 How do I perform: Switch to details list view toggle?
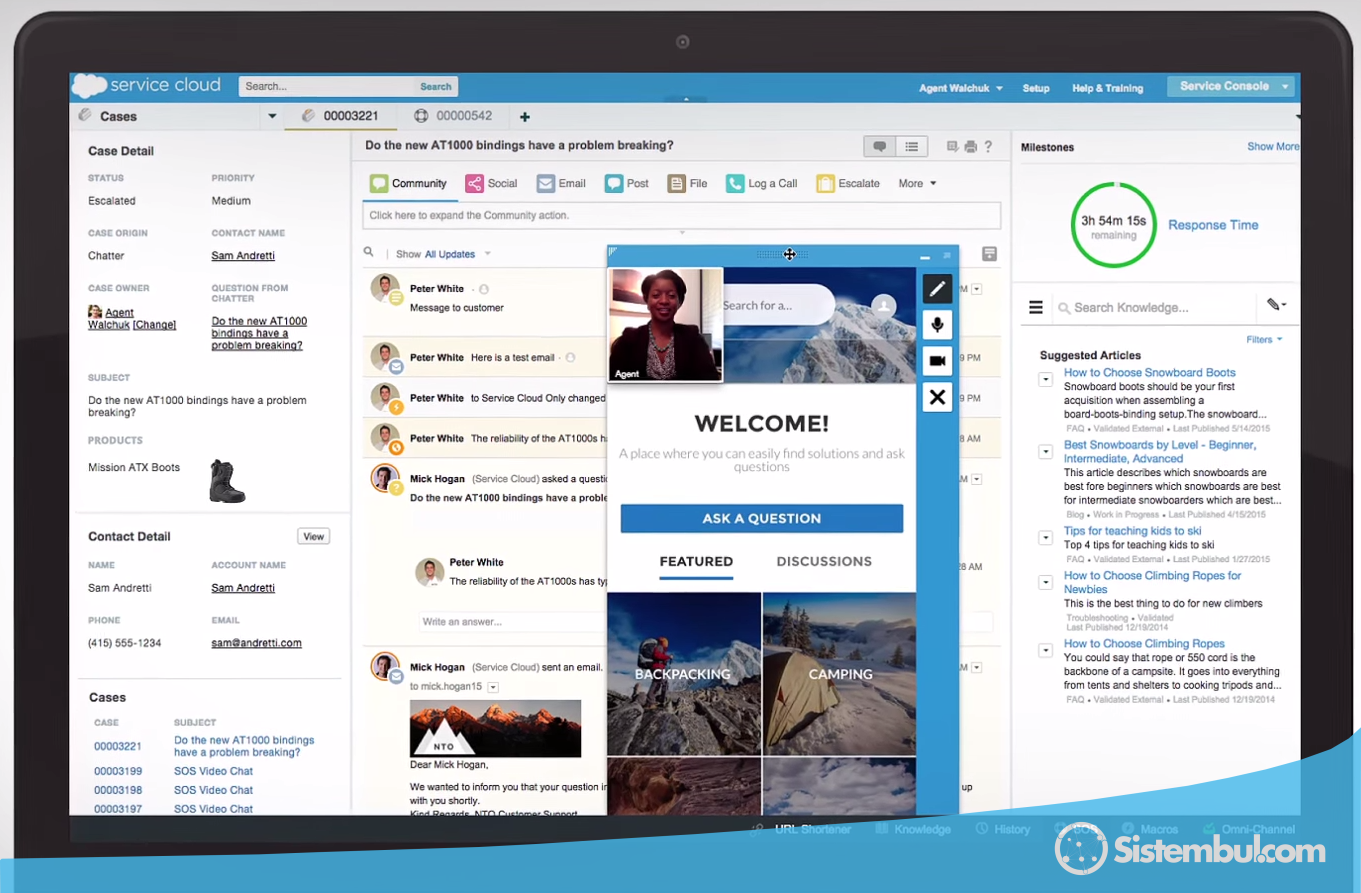coord(912,147)
